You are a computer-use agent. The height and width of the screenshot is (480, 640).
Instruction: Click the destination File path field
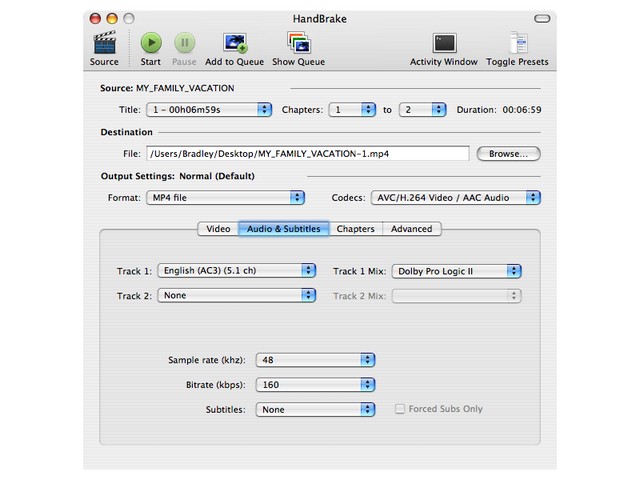308,153
